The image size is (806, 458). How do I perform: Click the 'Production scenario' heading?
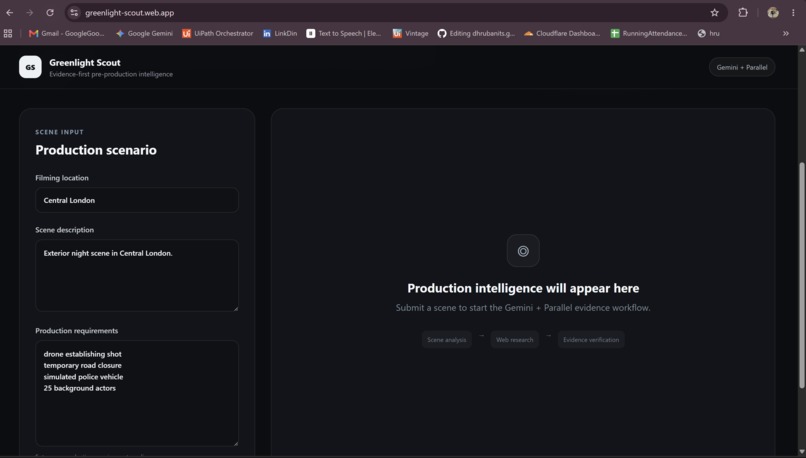coord(96,150)
